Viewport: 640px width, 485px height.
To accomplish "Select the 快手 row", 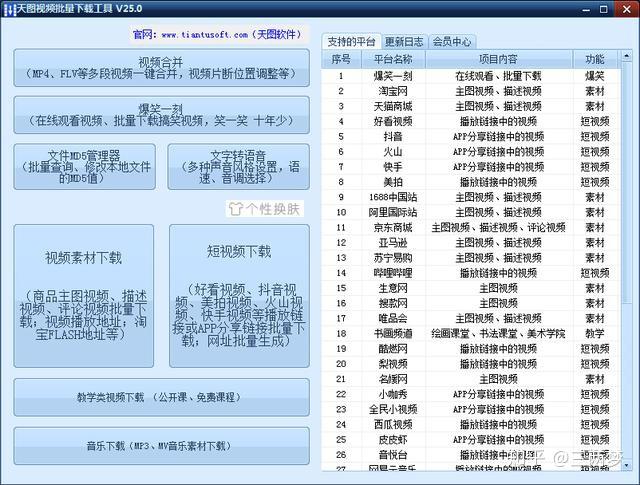I will pyautogui.click(x=471, y=167).
